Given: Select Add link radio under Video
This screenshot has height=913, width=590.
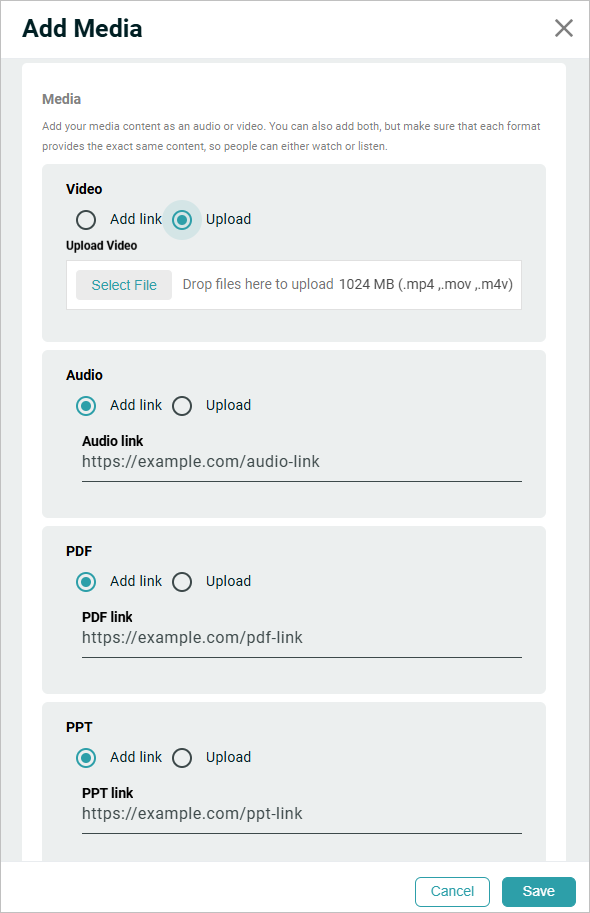Looking at the screenshot, I should [x=86, y=220].
